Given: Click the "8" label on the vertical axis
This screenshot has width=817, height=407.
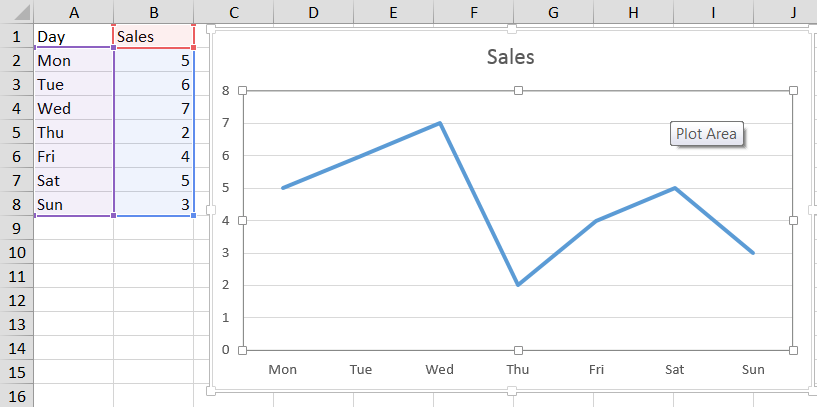Looking at the screenshot, I should (x=226, y=91).
